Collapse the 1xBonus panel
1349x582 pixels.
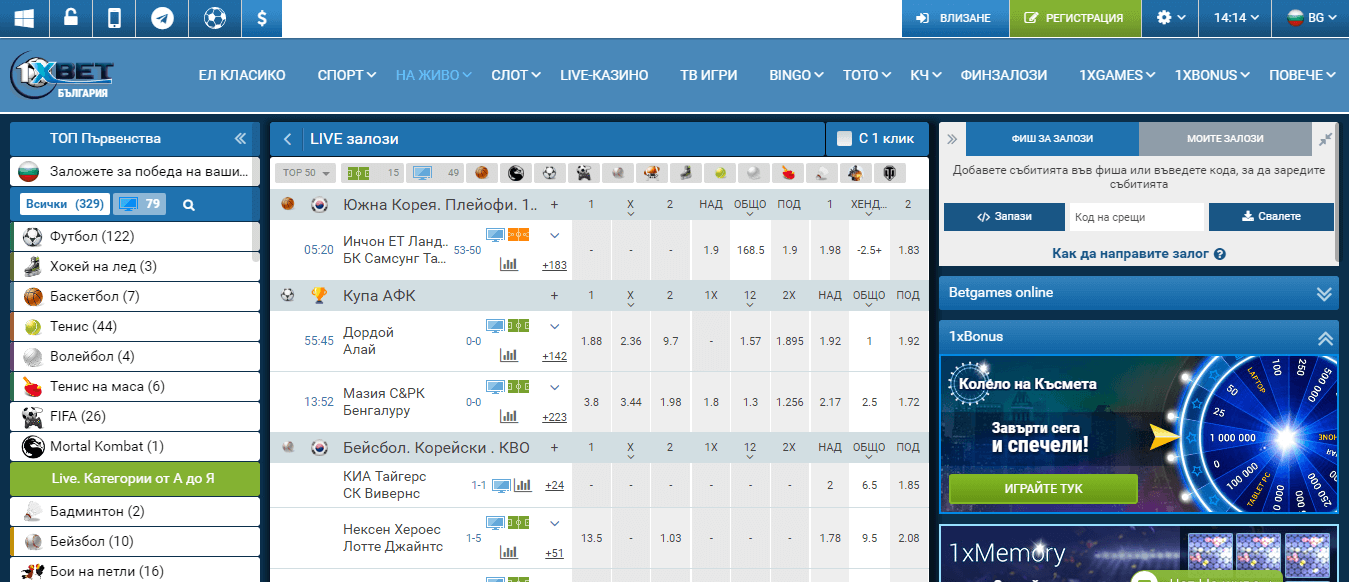point(1324,337)
